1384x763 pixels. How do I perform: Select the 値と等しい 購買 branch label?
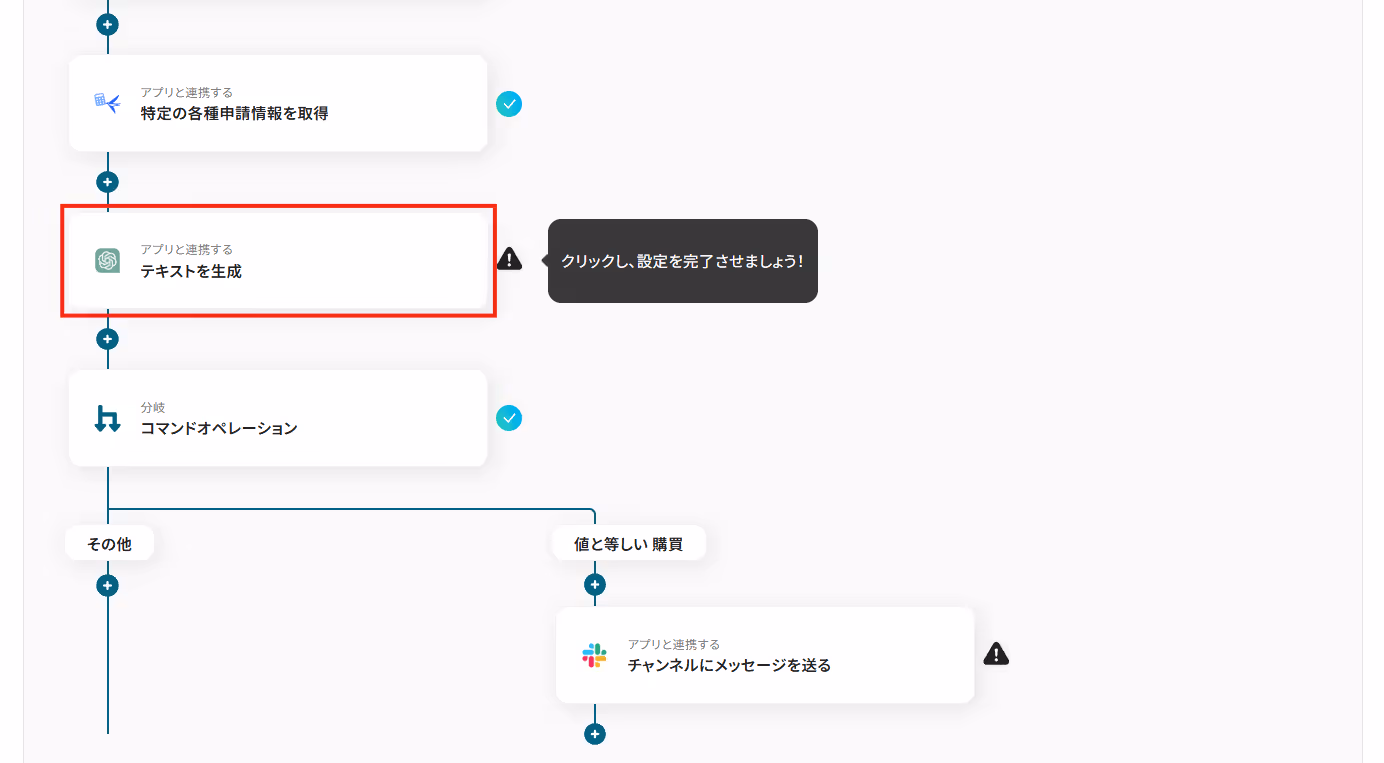click(x=629, y=544)
